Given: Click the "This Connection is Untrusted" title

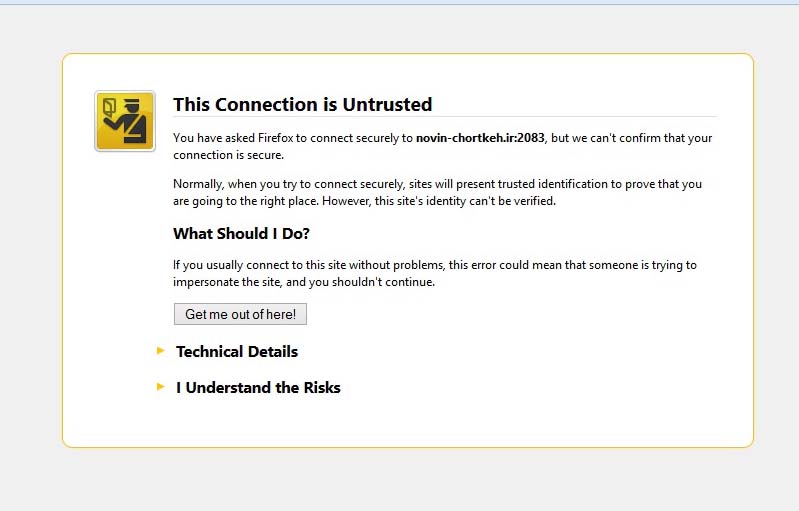Looking at the screenshot, I should 302,104.
